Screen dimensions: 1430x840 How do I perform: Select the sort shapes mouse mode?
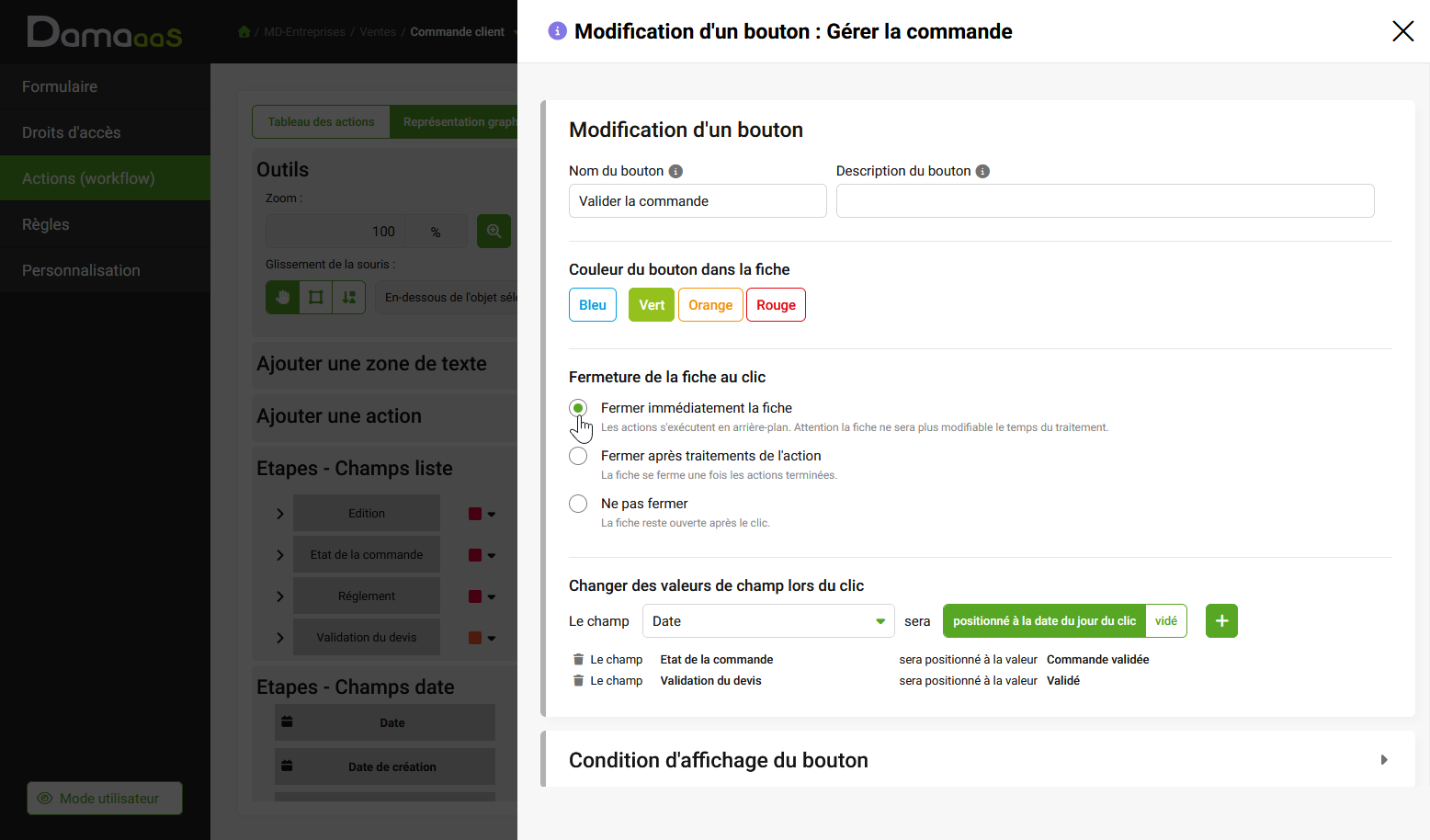pos(349,297)
